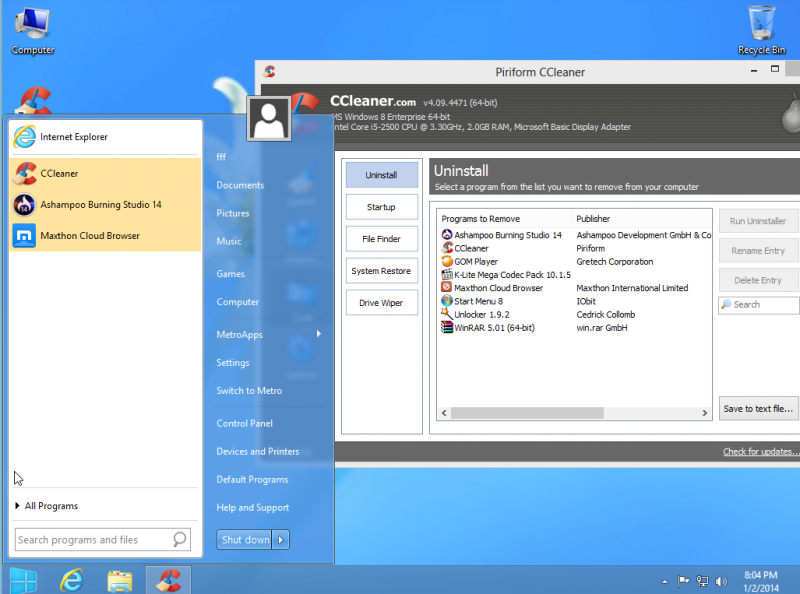This screenshot has width=800, height=594.
Task: Open Devices and Printers in Start menu
Action: click(x=258, y=452)
